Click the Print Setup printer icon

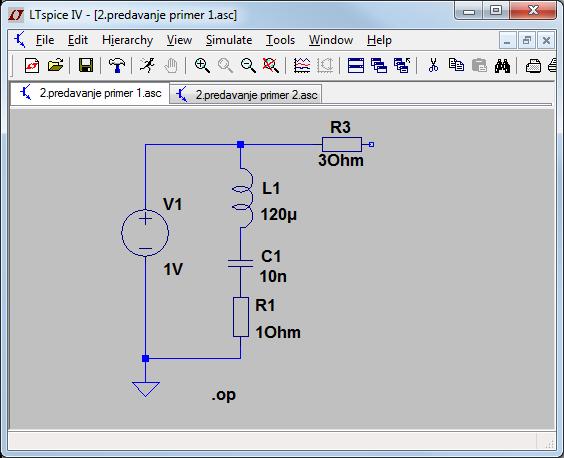[533, 66]
